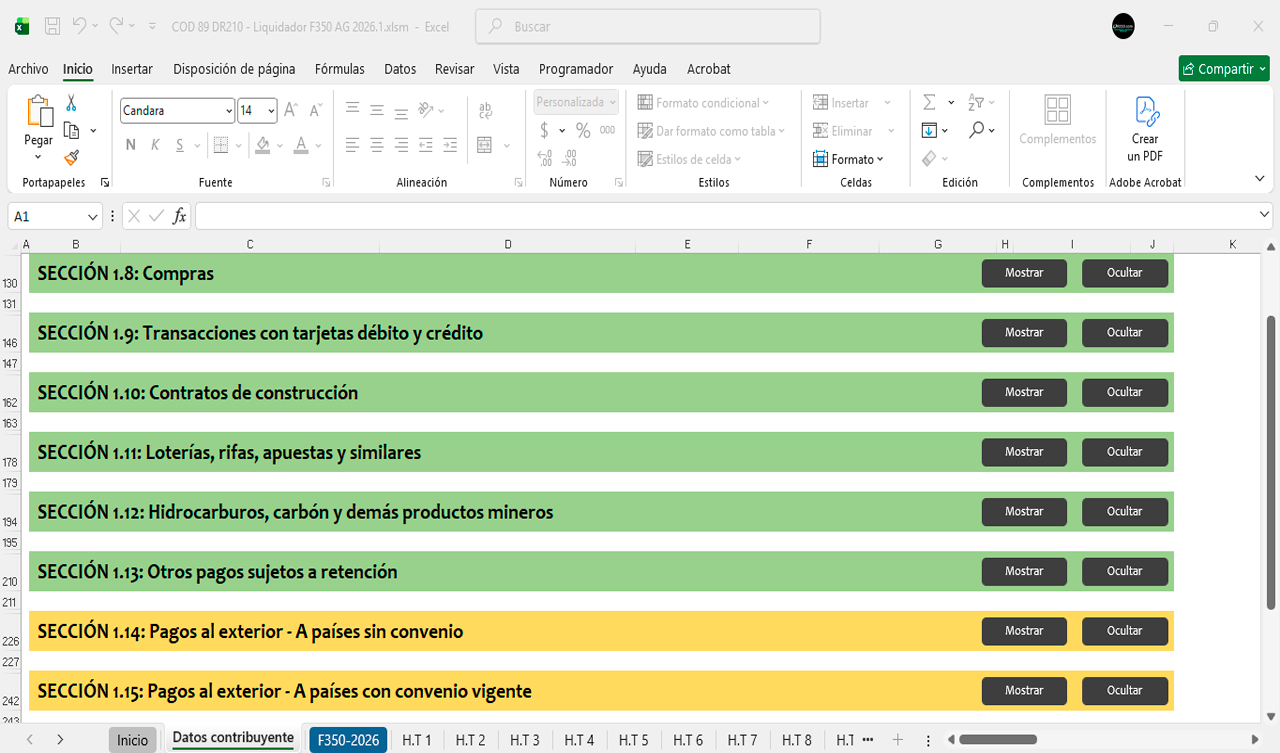This screenshot has height=753, width=1280.
Task: Click the Percent style icon
Action: (x=583, y=130)
